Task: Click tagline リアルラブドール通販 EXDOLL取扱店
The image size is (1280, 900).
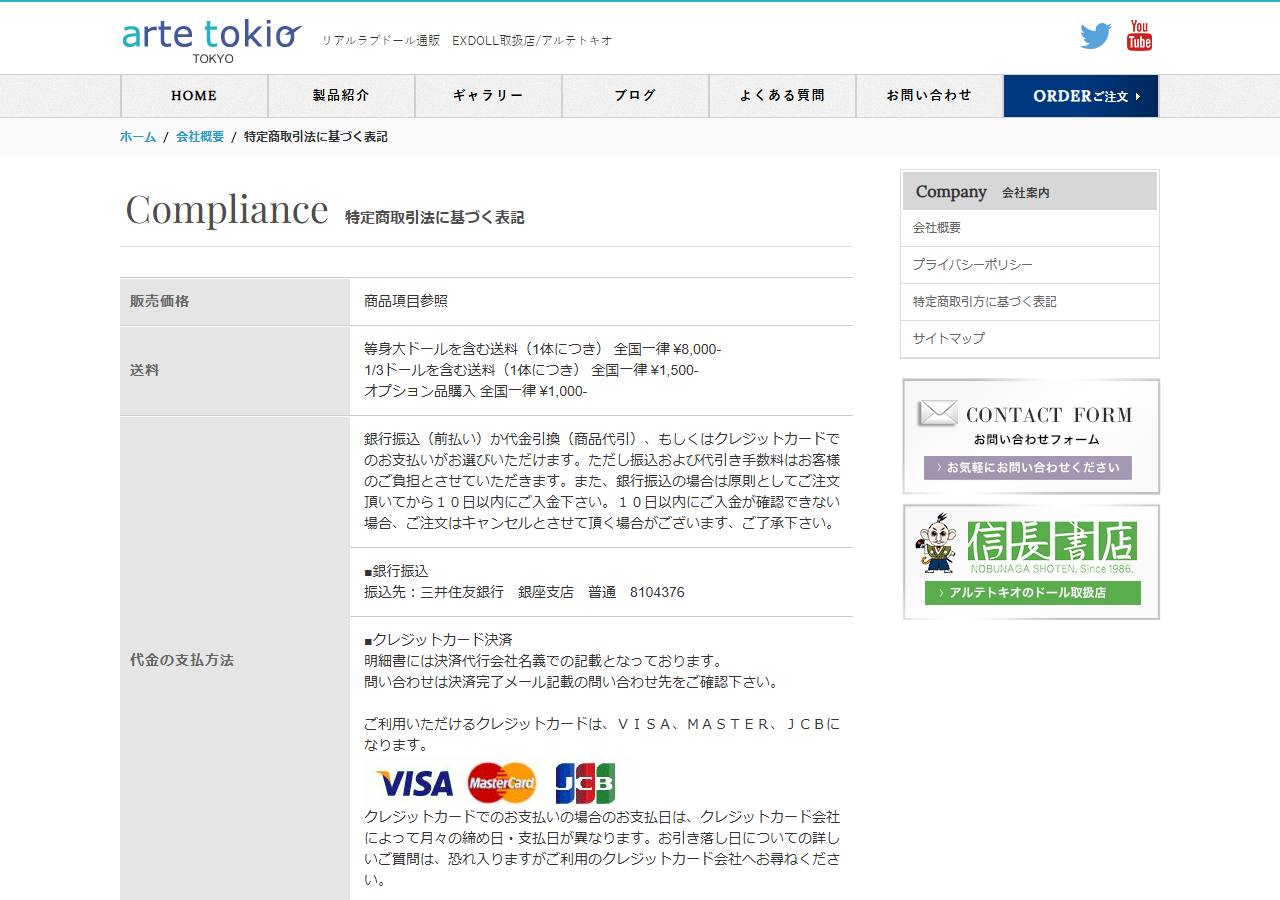Action: [467, 41]
